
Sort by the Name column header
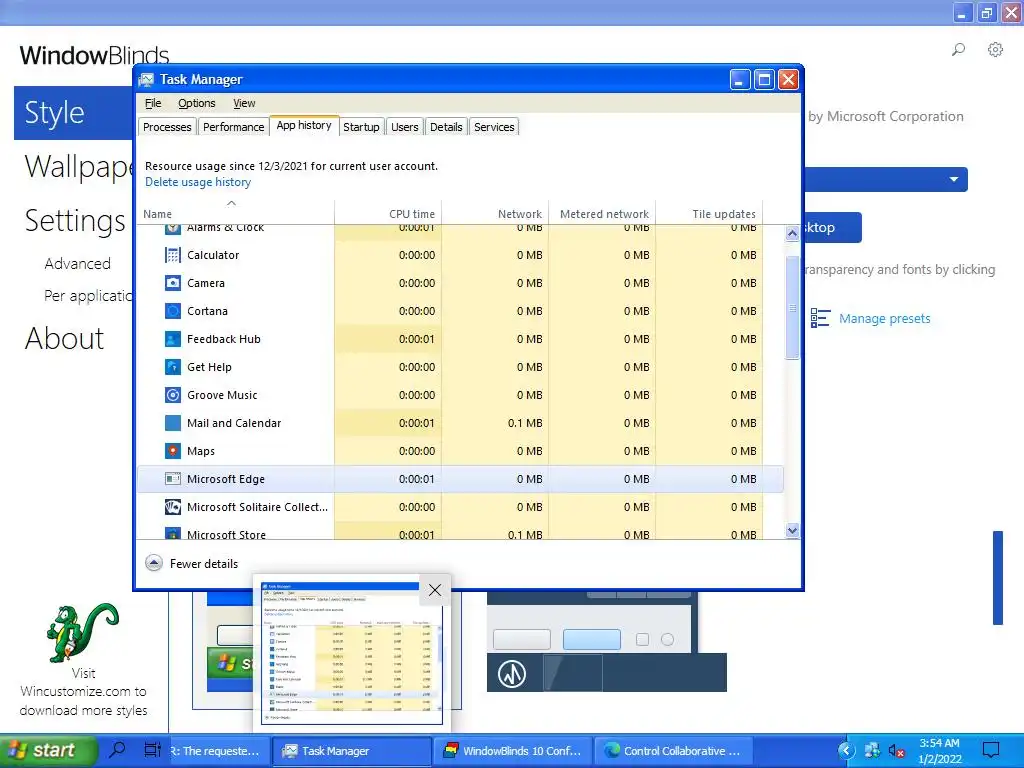pyautogui.click(x=157, y=214)
